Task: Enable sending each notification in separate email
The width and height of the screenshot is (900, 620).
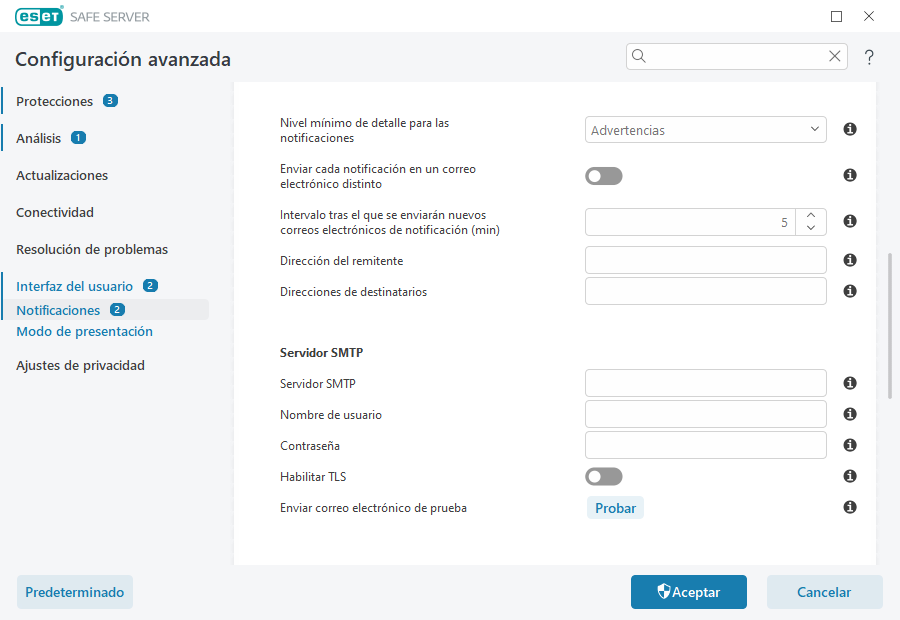Action: tap(603, 175)
